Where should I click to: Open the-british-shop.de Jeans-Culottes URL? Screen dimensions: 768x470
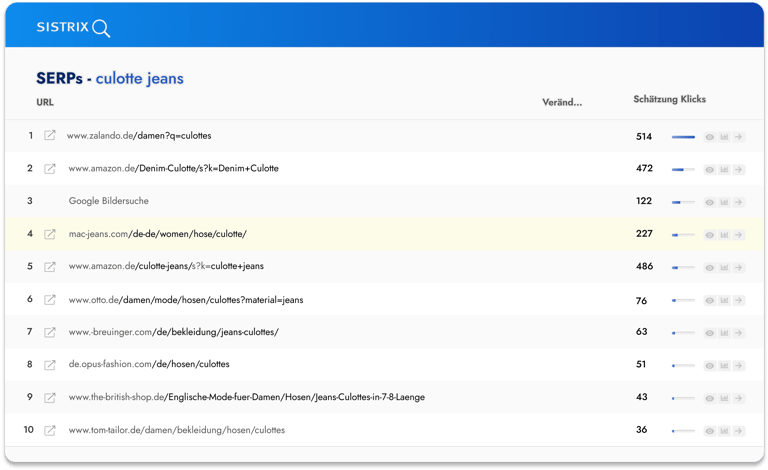pyautogui.click(x=246, y=397)
